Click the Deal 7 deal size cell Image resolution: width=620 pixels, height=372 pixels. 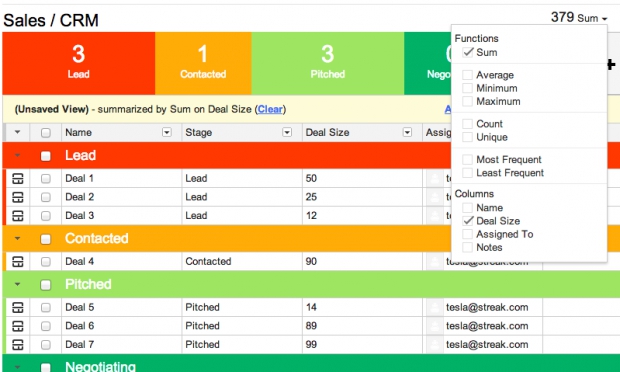(x=362, y=345)
